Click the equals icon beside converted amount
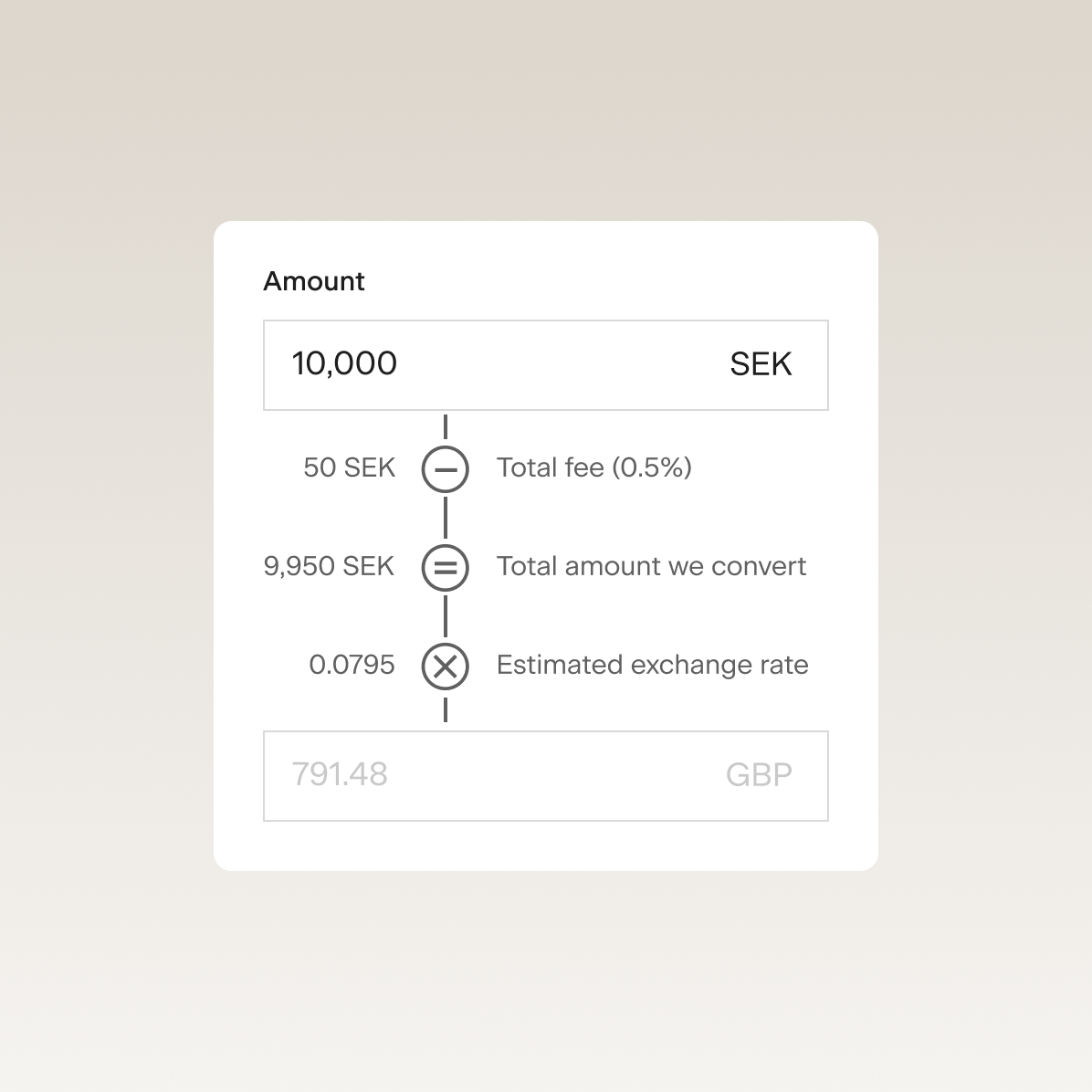The height and width of the screenshot is (1092, 1092). (x=446, y=567)
